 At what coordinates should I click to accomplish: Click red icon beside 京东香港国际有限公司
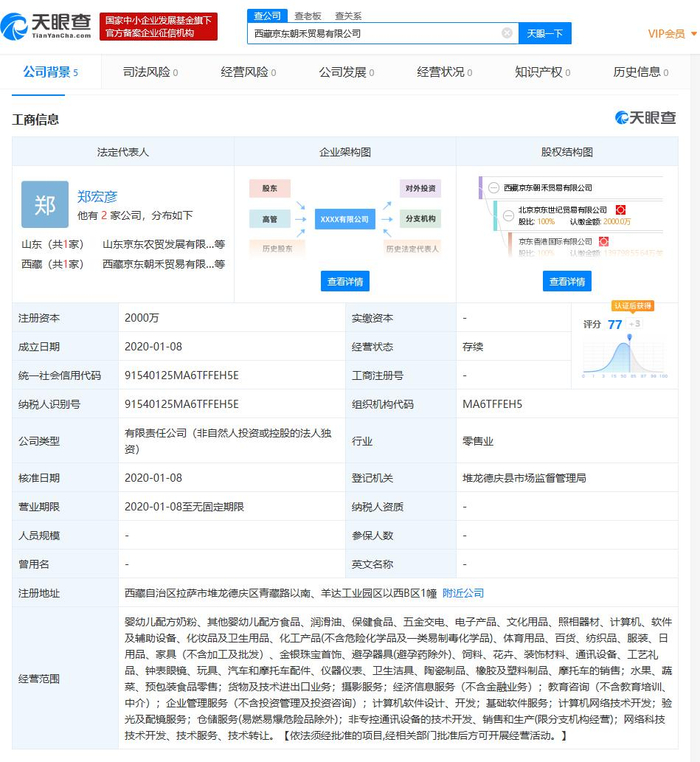604,242
